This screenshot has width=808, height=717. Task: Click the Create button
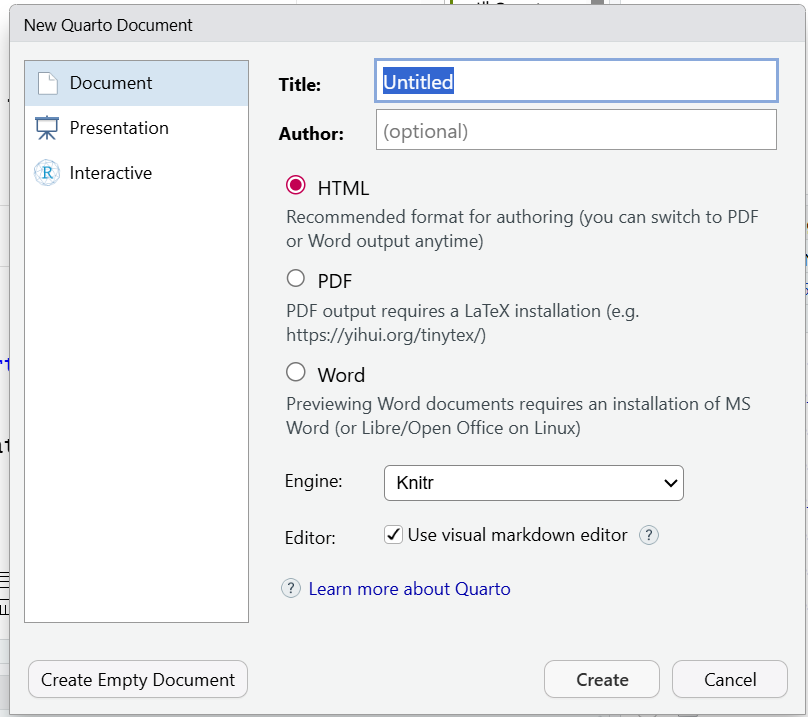point(602,680)
